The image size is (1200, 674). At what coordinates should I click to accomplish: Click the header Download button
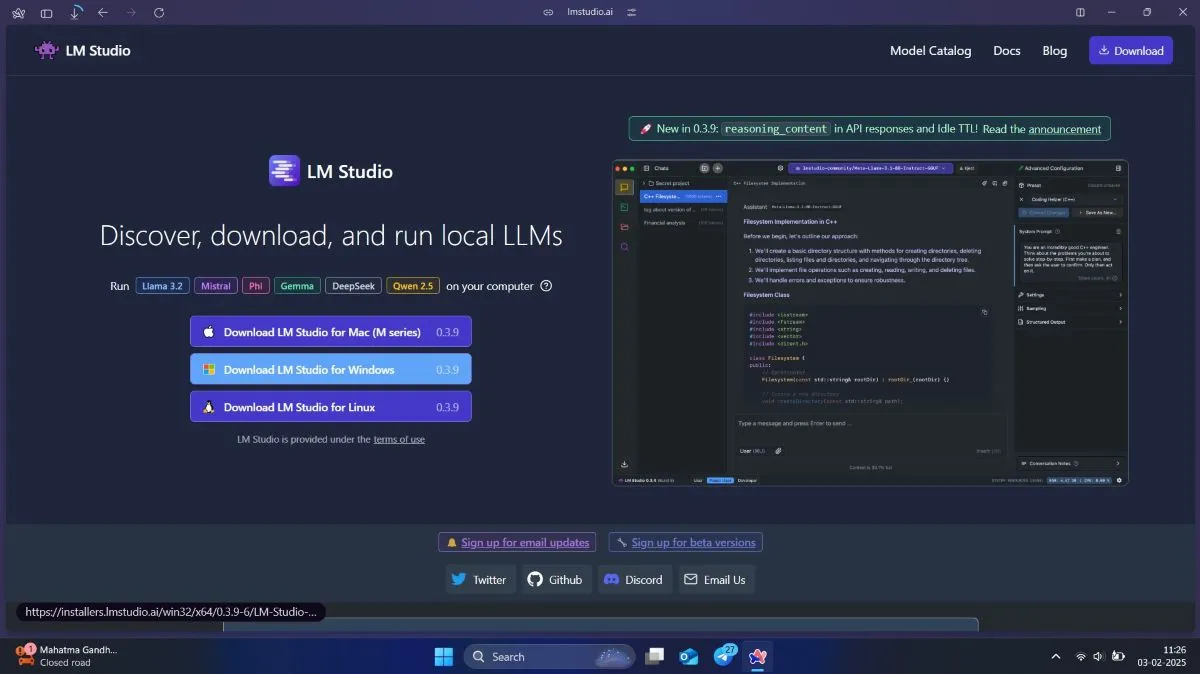point(1131,51)
